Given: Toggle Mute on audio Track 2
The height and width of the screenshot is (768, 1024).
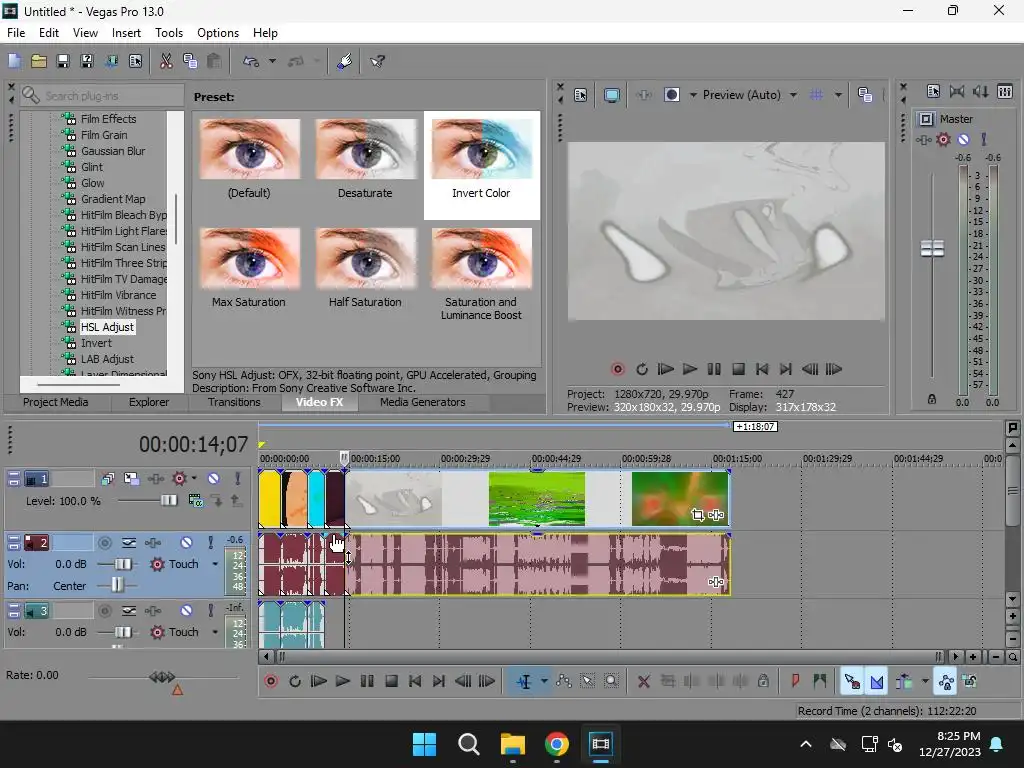Looking at the screenshot, I should tap(186, 542).
